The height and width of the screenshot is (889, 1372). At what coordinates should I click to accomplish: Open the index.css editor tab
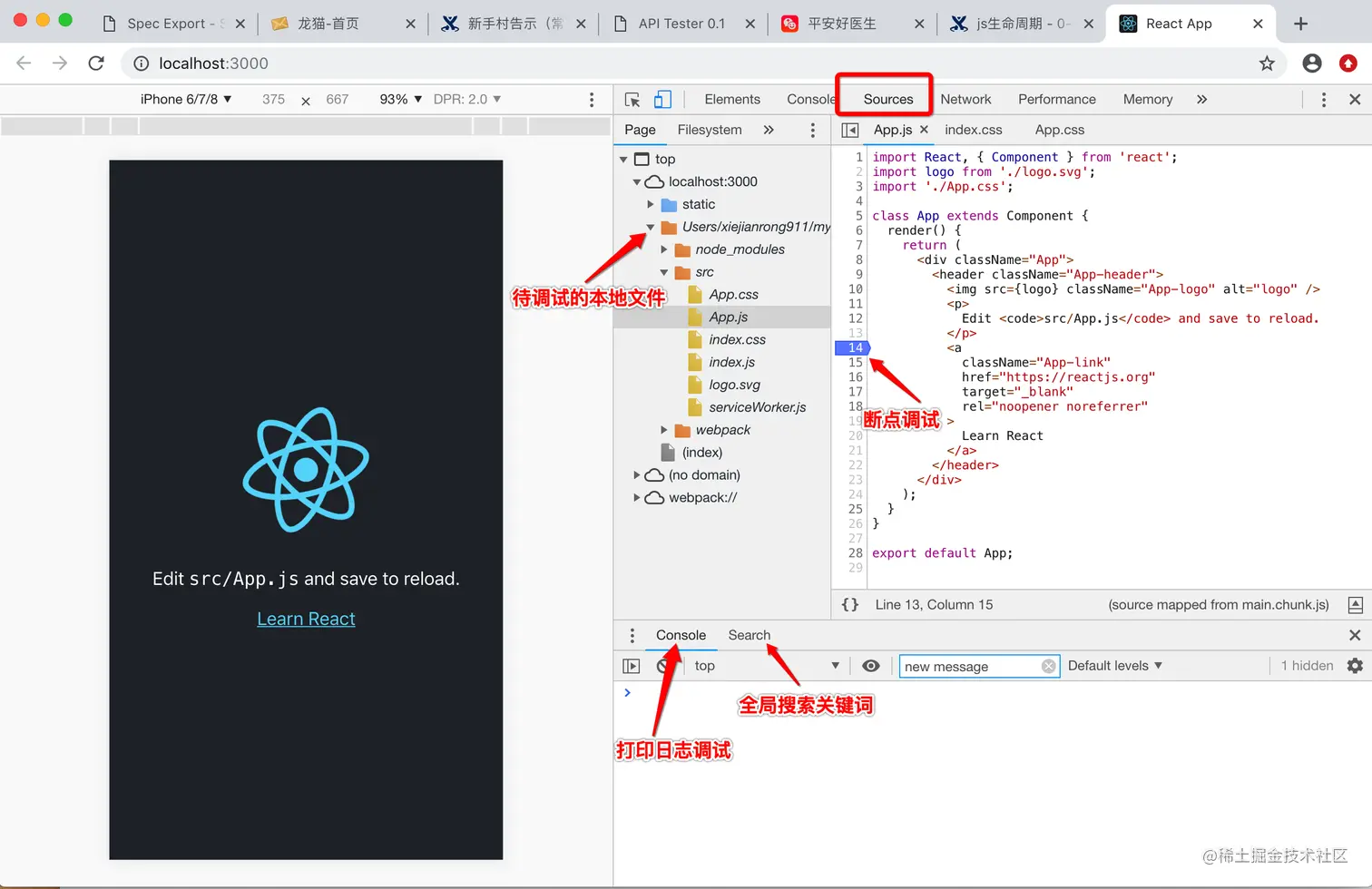point(974,130)
